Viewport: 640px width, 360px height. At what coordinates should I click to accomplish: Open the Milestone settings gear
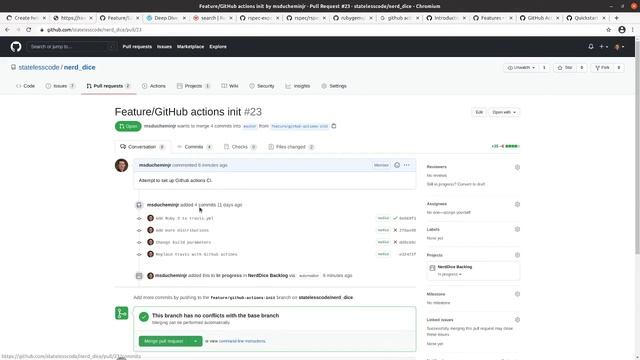[517, 294]
